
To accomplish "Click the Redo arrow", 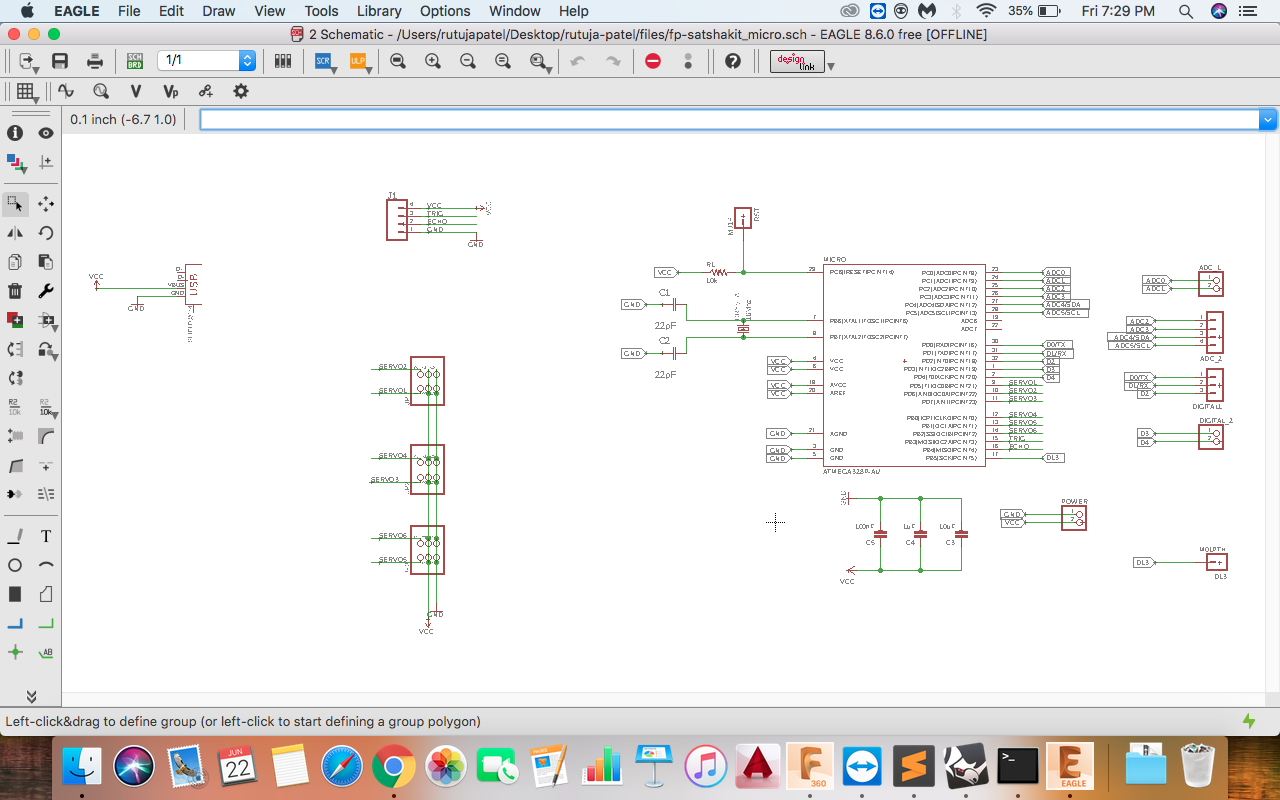I will pyautogui.click(x=613, y=61).
